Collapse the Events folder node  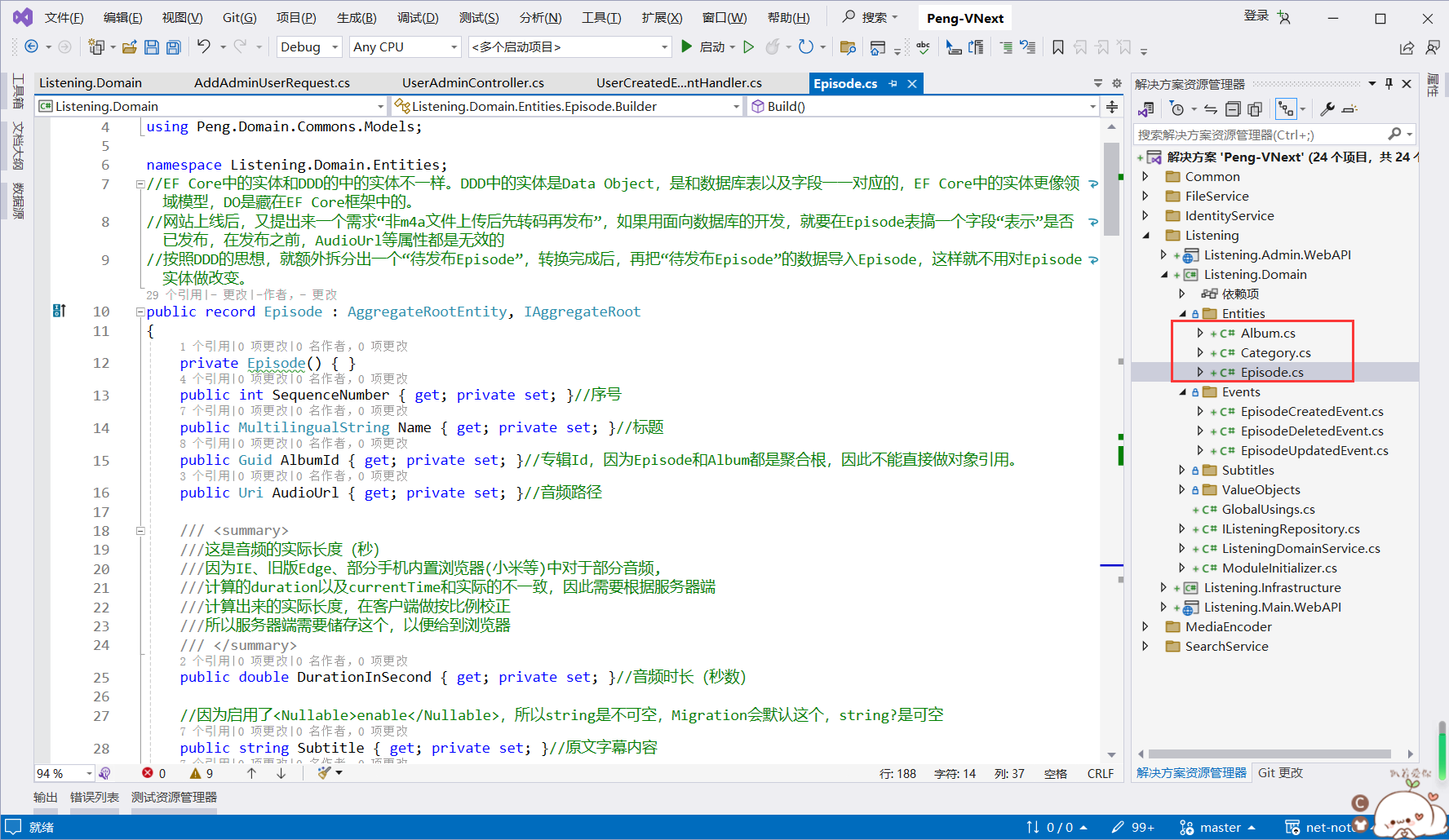1182,391
